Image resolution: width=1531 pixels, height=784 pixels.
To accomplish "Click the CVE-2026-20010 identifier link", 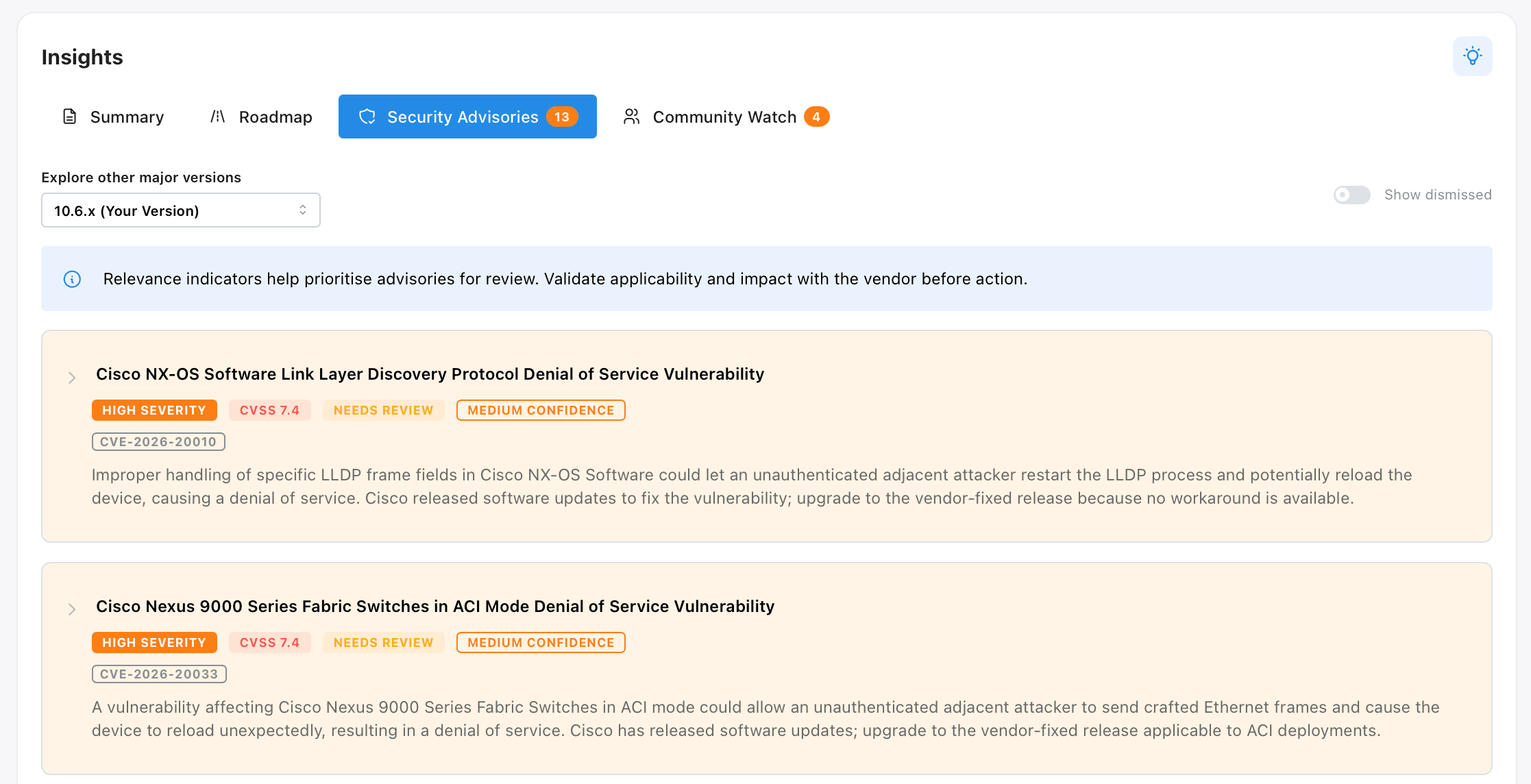I will click(x=158, y=441).
